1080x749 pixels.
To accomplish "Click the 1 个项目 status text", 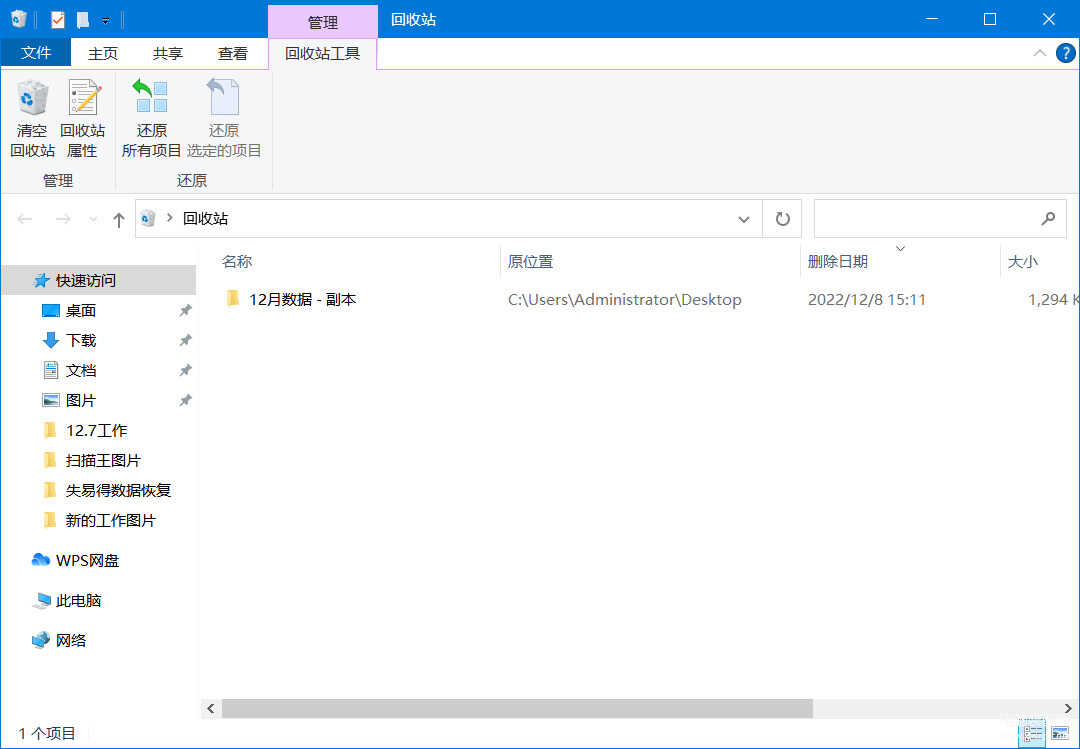I will [x=47, y=734].
